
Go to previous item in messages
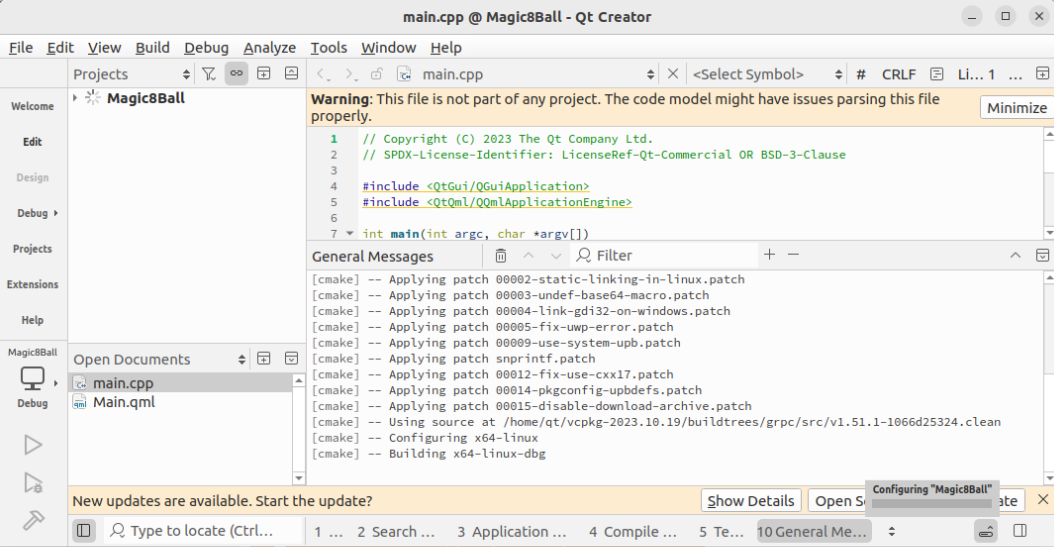(x=528, y=255)
